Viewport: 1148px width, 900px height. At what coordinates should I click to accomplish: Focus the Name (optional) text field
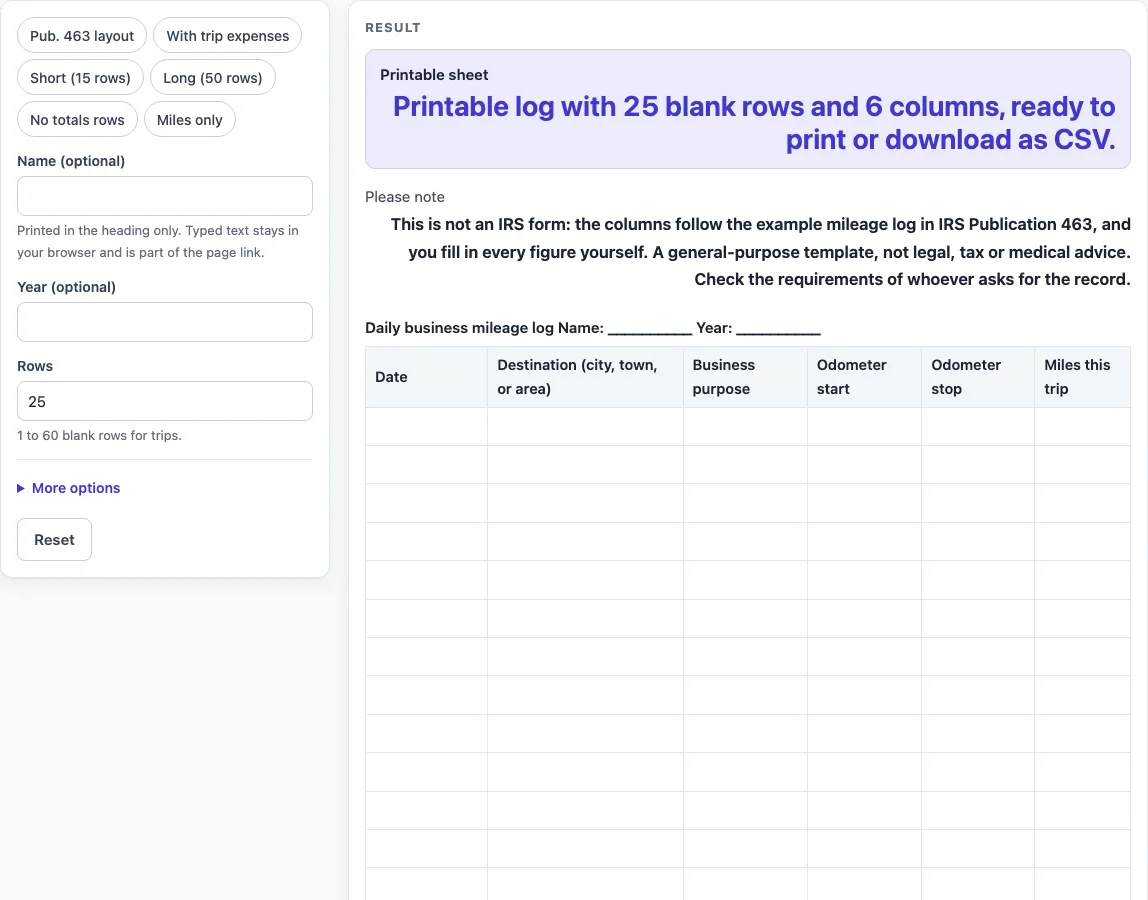click(x=165, y=196)
